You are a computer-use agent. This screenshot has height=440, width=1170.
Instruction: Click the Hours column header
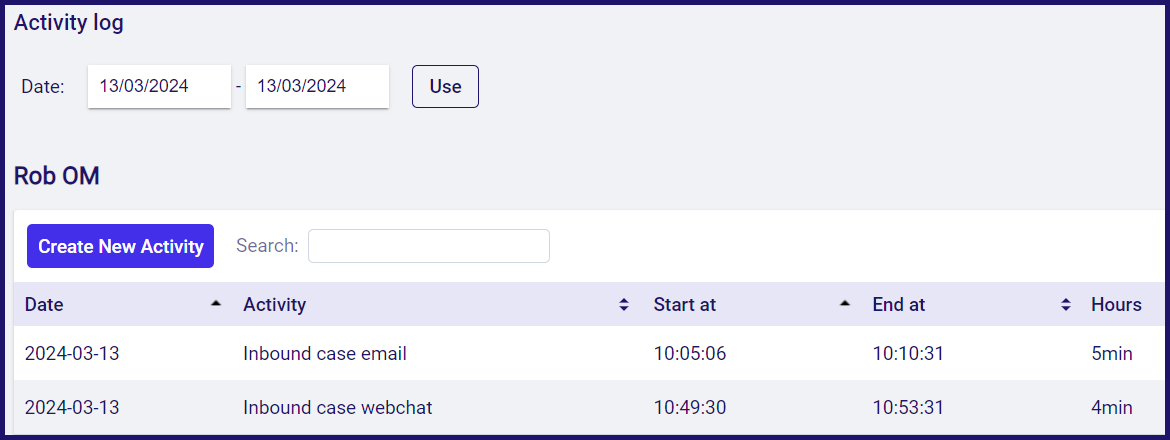[x=1116, y=305]
